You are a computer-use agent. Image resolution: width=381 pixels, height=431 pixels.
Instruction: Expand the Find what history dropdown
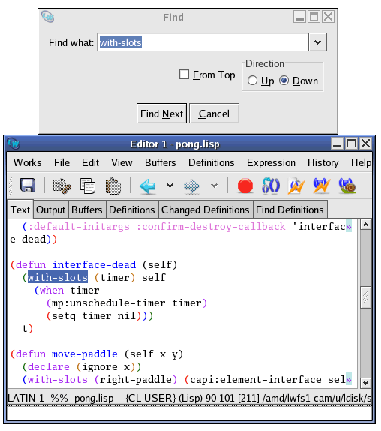coord(318,42)
